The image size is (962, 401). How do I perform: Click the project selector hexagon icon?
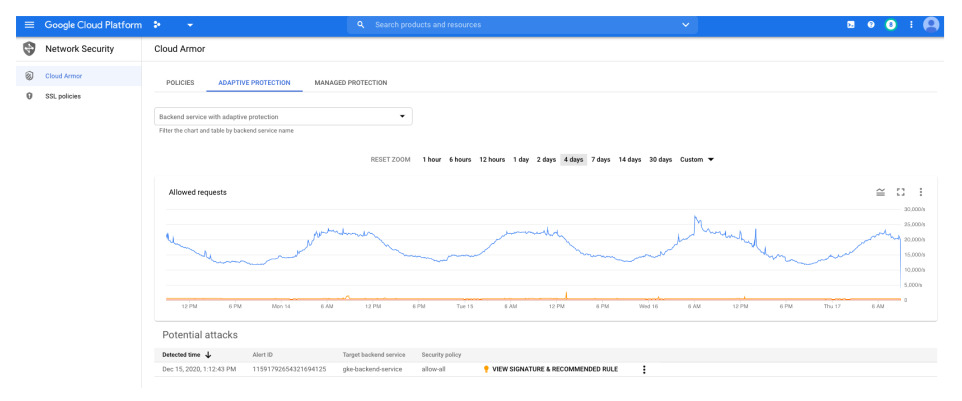(x=157, y=25)
